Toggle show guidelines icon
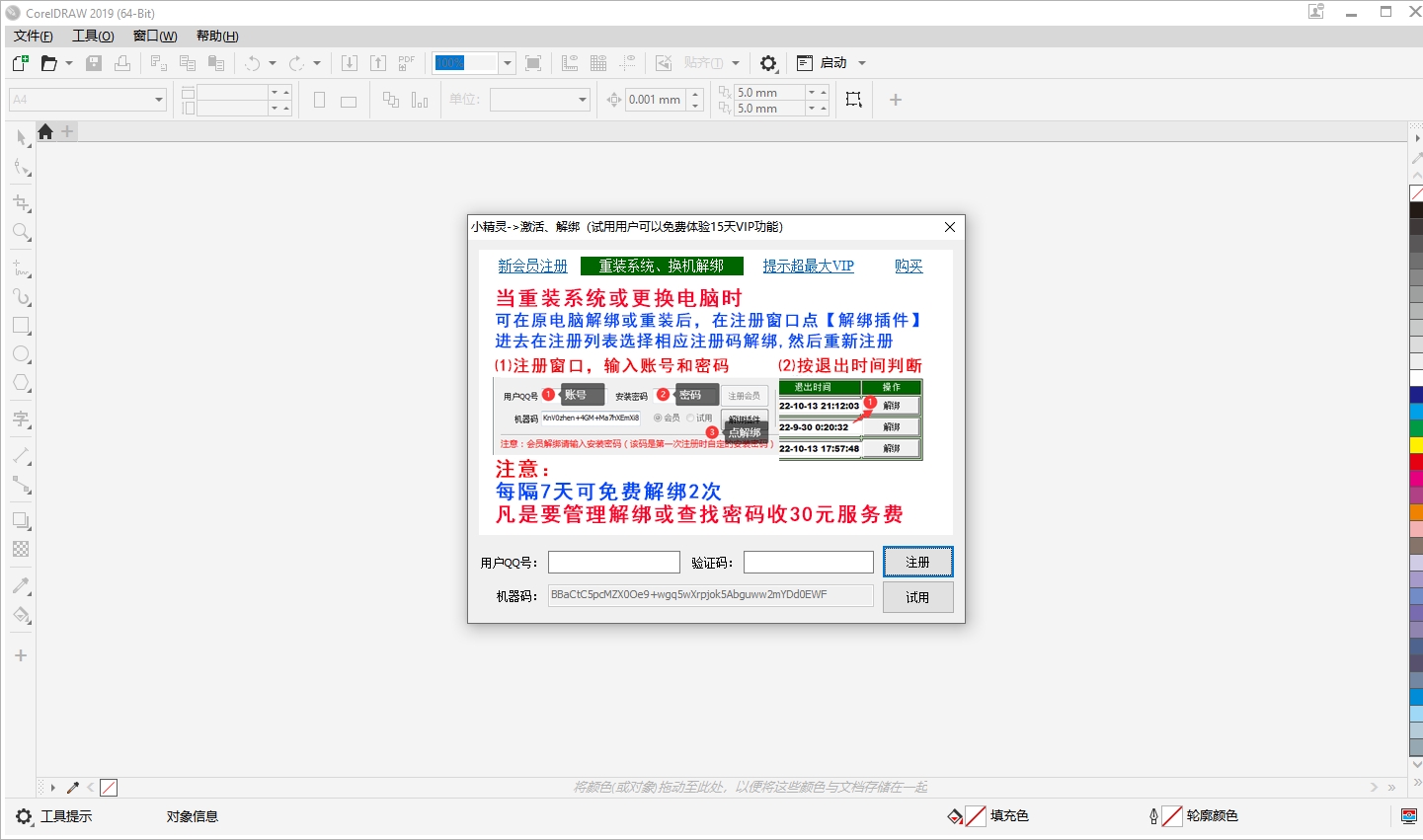1423x840 pixels. 627,63
